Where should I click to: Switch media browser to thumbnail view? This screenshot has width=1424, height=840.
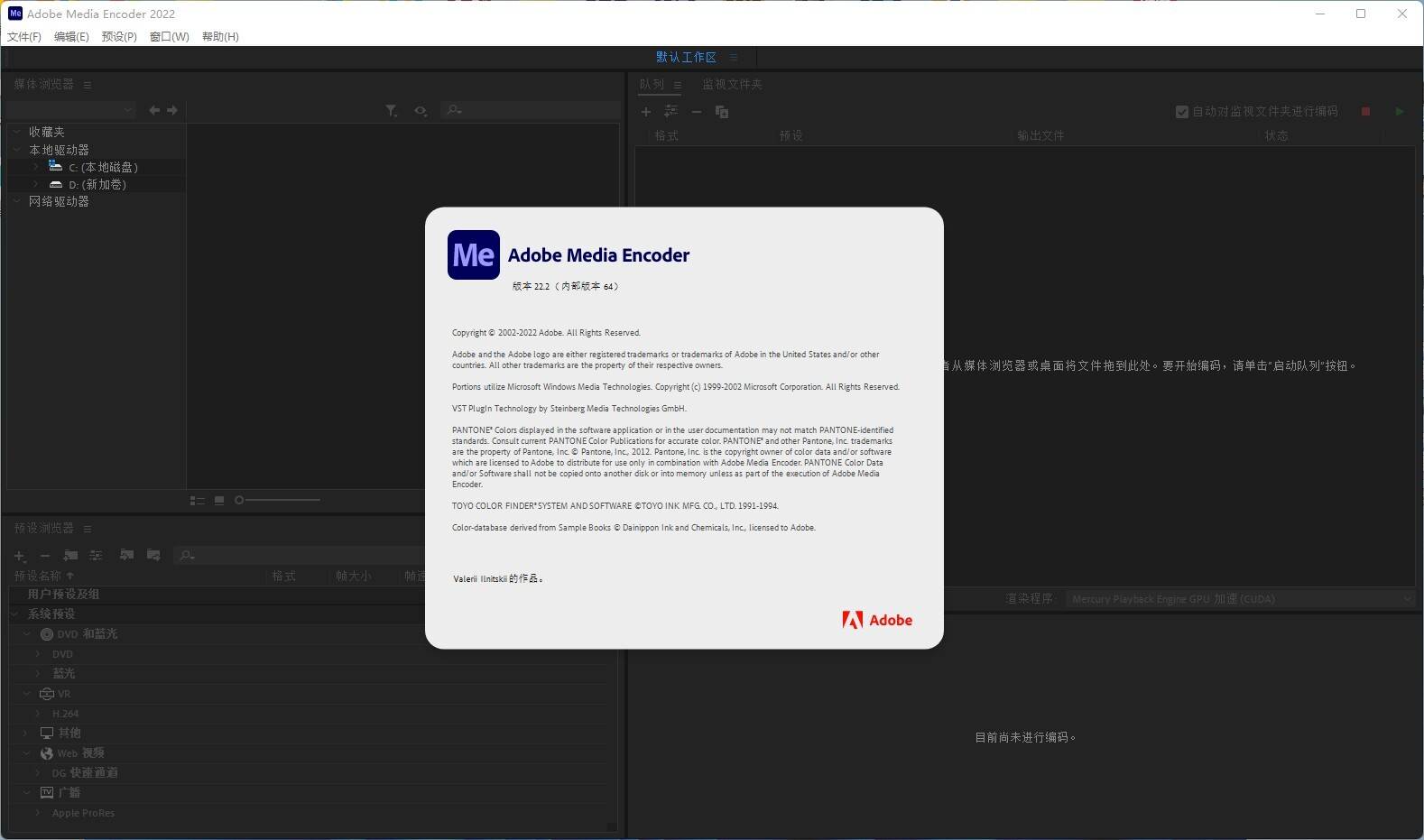[219, 500]
